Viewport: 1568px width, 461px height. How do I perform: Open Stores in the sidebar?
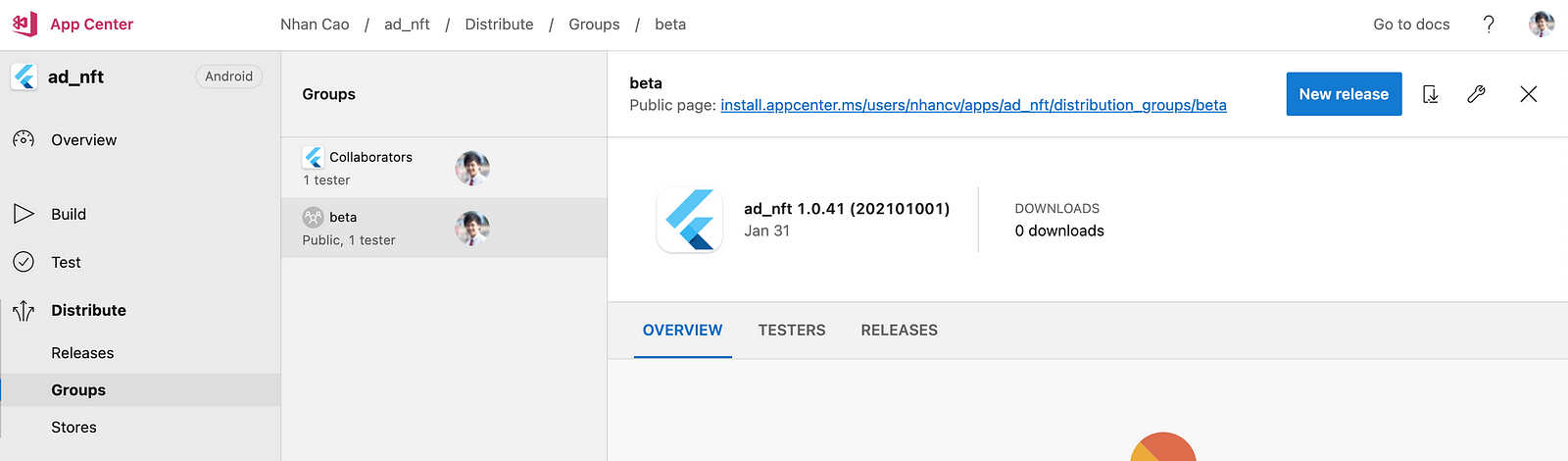[x=73, y=428]
